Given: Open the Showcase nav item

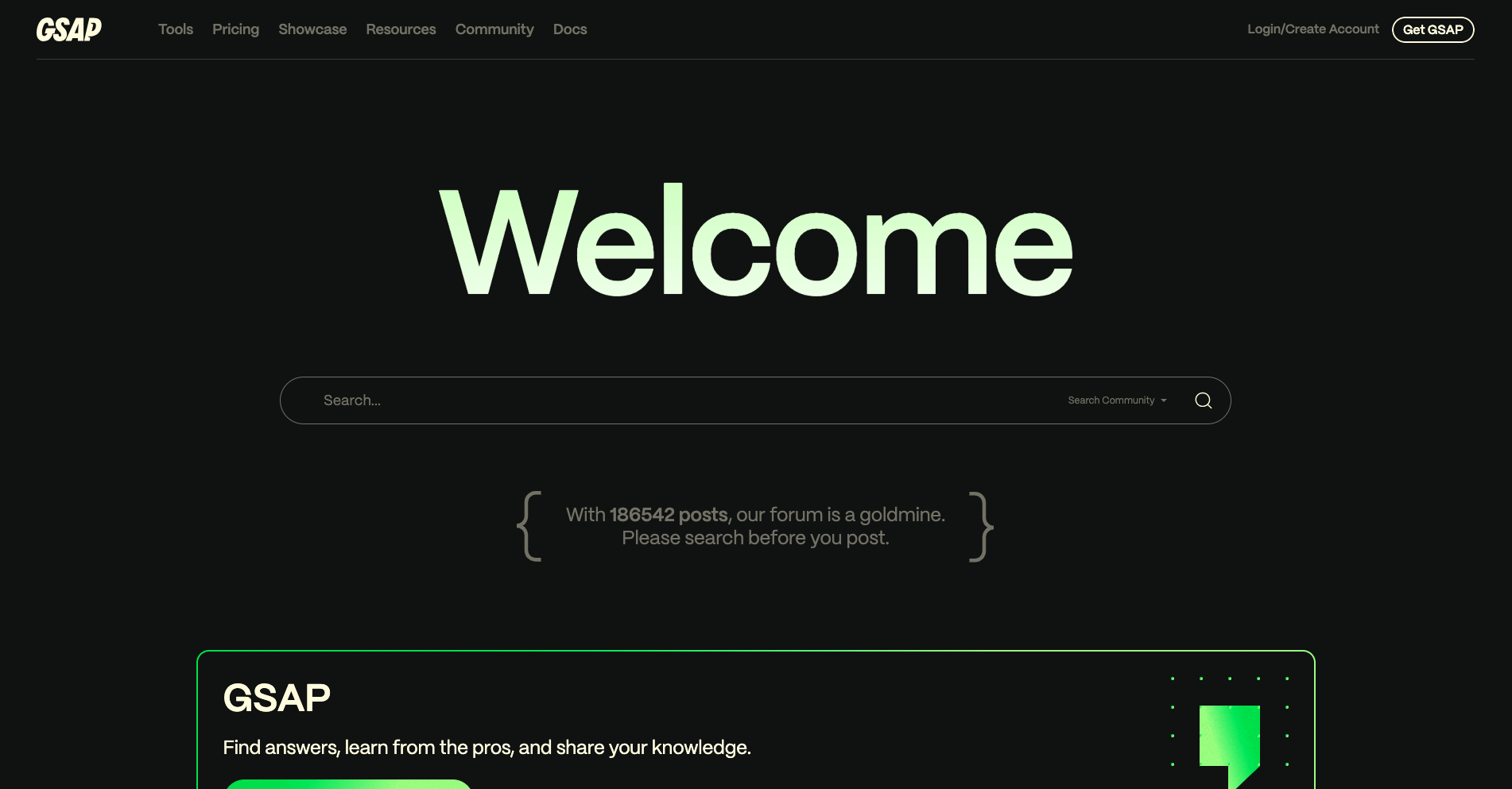Looking at the screenshot, I should pyautogui.click(x=312, y=29).
